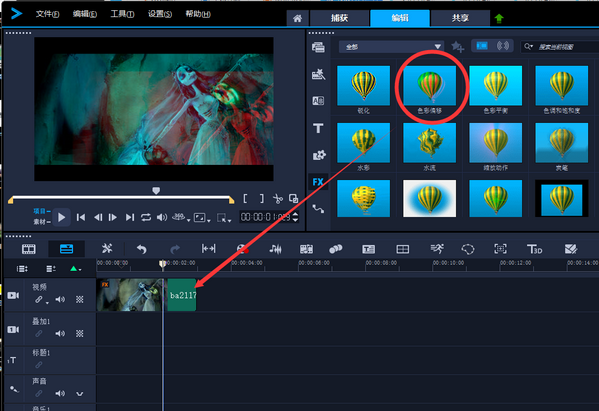Fit project in timeline window

(209, 249)
